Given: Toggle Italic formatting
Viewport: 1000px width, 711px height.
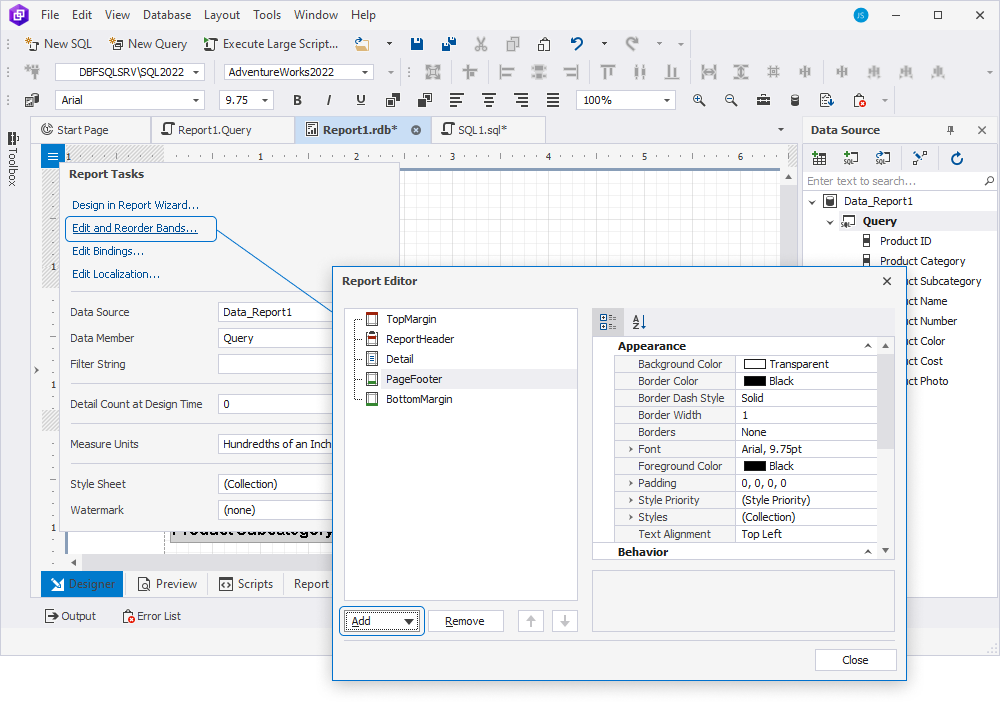Looking at the screenshot, I should tap(329, 100).
